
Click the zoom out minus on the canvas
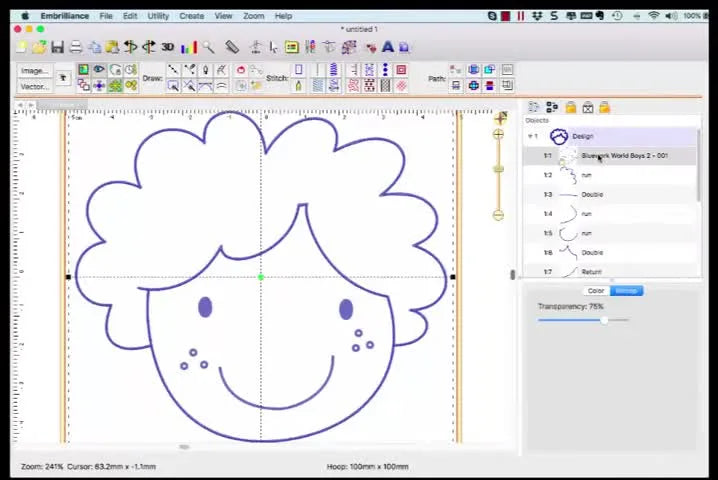(498, 215)
